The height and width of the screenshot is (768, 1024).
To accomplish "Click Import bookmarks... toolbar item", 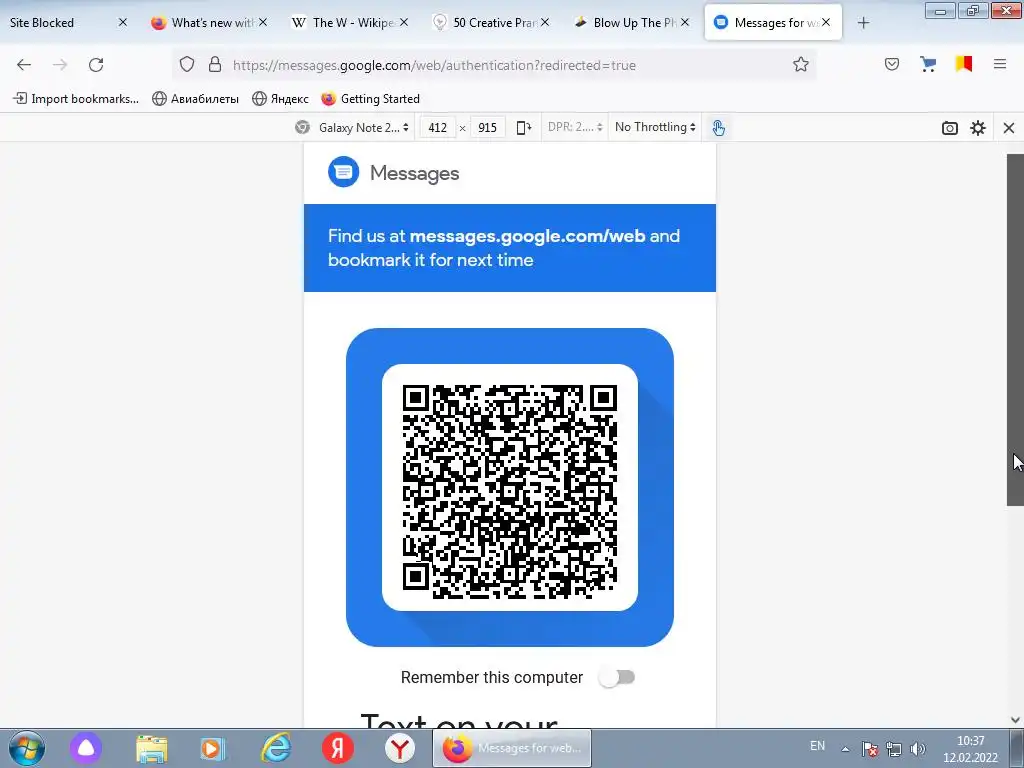I will (76, 99).
